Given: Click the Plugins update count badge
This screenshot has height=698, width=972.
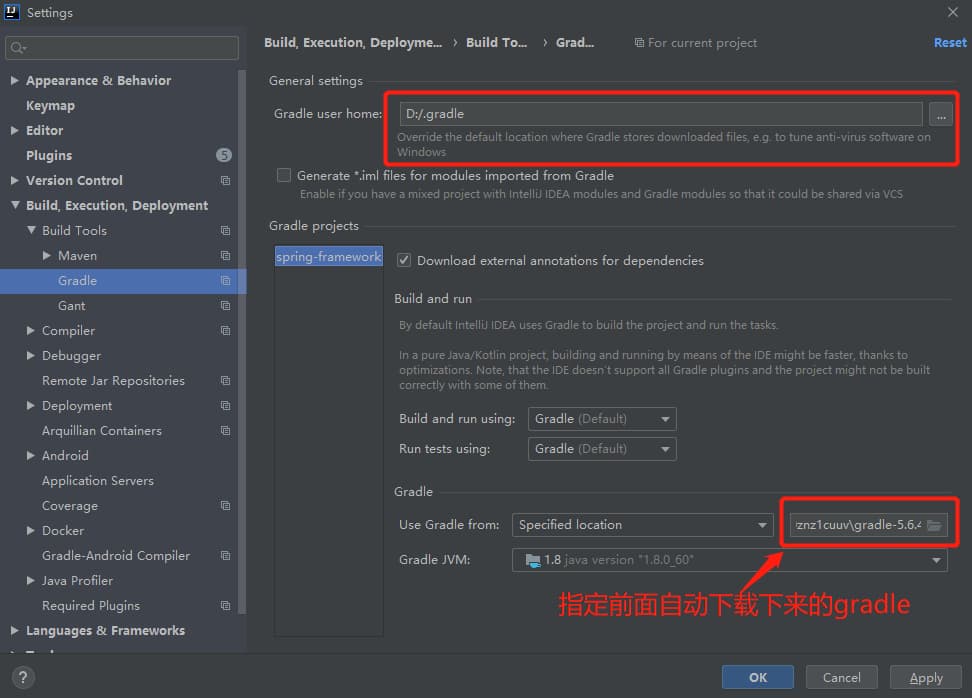Looking at the screenshot, I should coord(224,155).
